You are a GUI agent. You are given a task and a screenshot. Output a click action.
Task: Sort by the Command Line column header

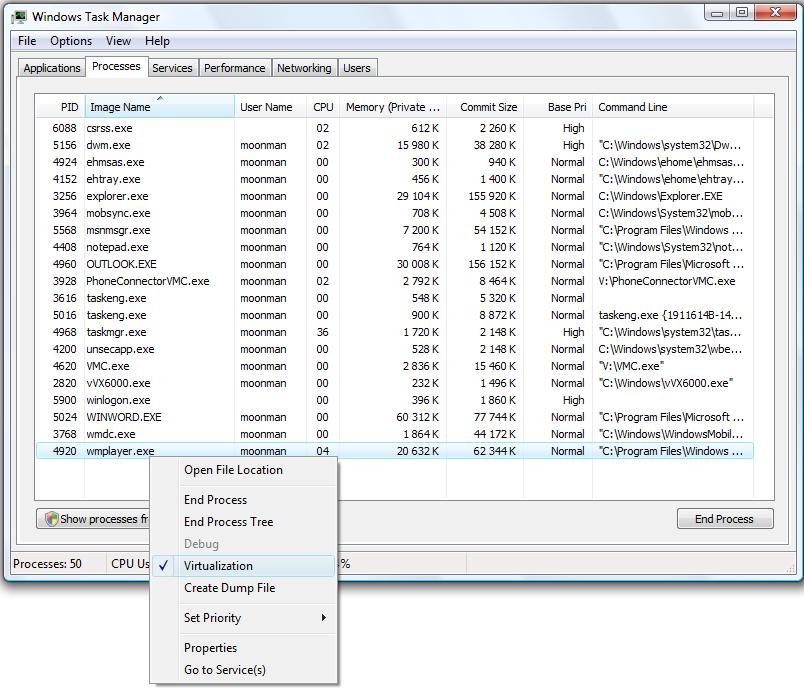point(673,107)
